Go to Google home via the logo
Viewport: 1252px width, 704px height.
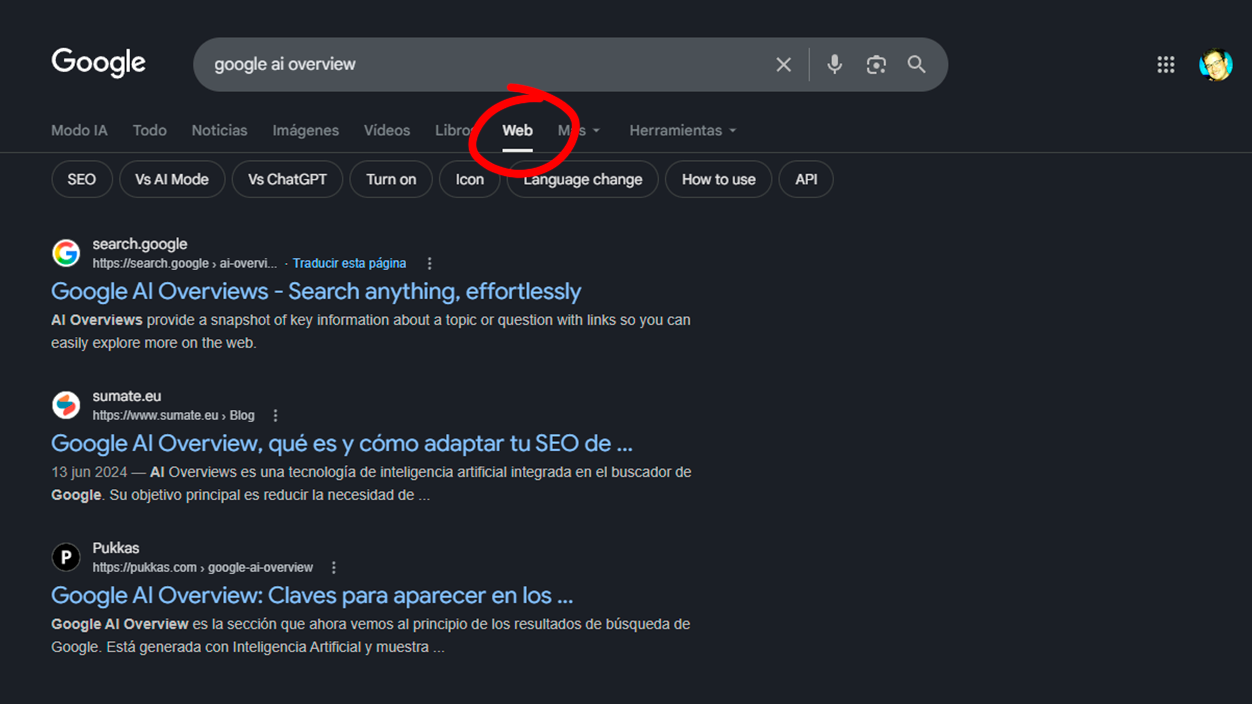(x=98, y=63)
